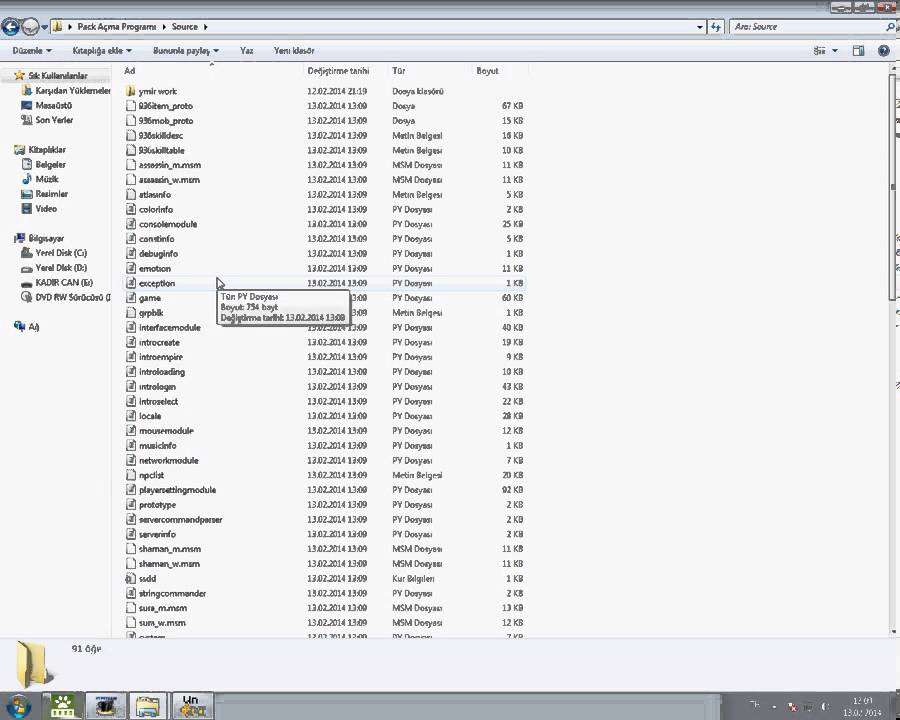Image resolution: width=900 pixels, height=720 pixels.
Task: Select the file named assassin_w.msm
Action: tap(169, 180)
